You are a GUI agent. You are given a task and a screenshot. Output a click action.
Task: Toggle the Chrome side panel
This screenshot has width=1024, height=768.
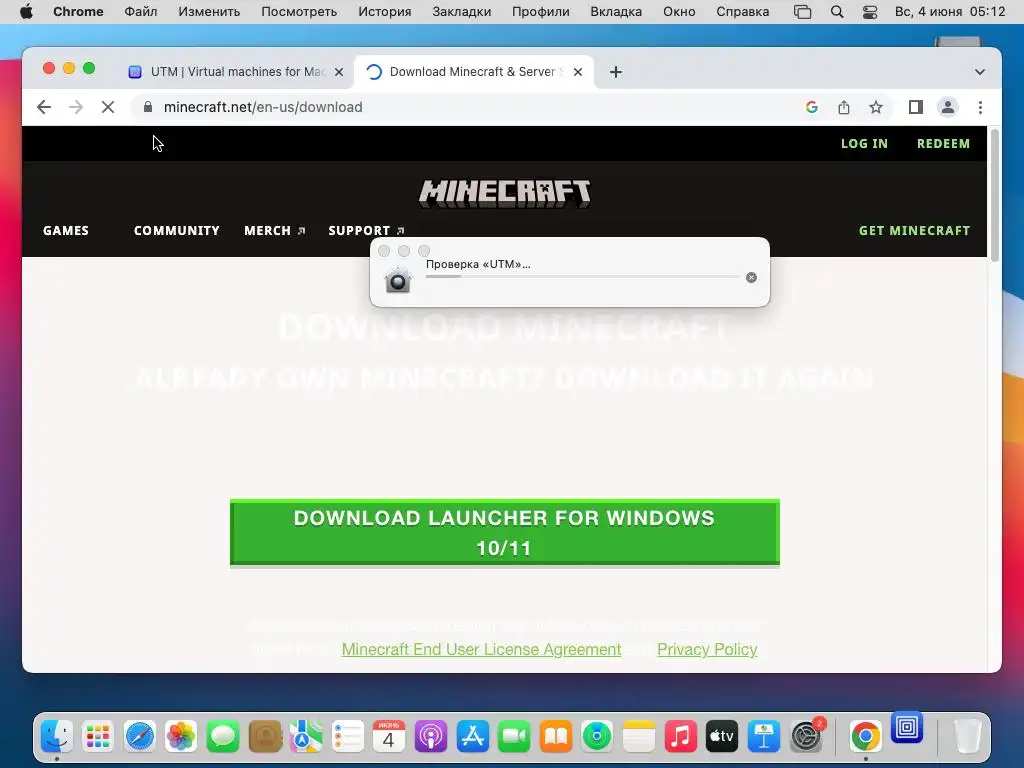coord(916,107)
